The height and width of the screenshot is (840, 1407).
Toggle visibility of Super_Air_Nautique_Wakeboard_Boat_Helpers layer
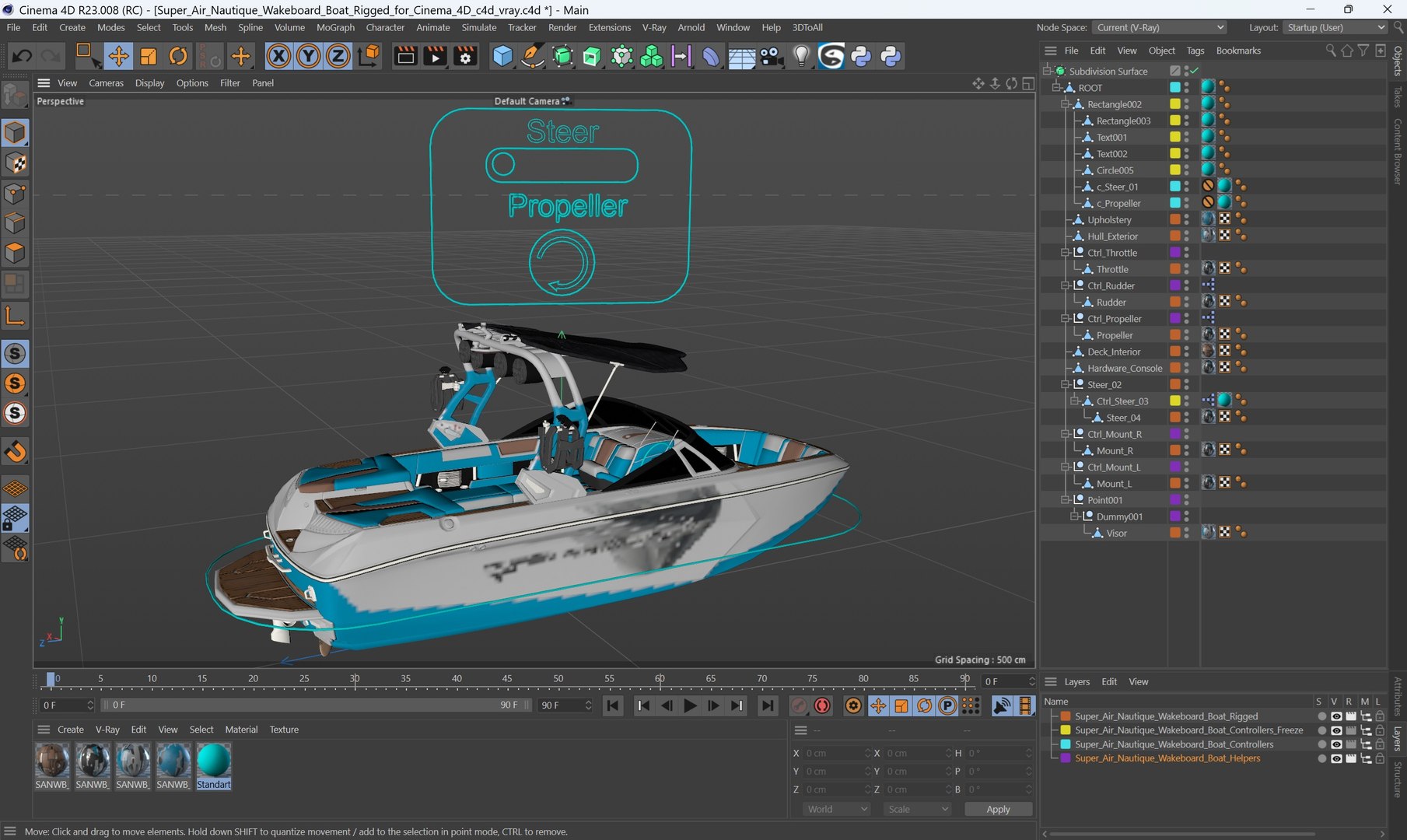[x=1335, y=758]
